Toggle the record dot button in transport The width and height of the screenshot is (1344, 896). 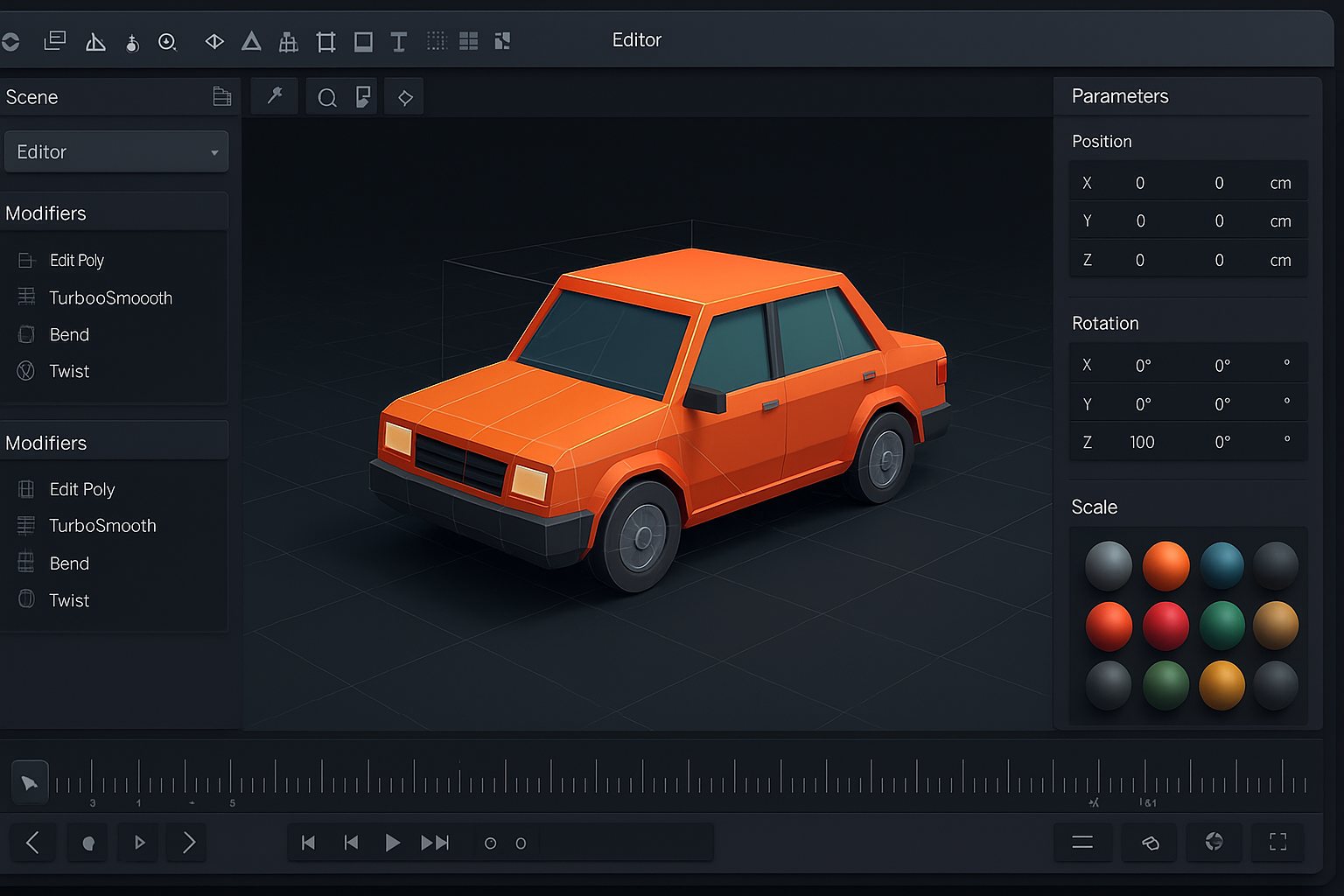[x=88, y=843]
